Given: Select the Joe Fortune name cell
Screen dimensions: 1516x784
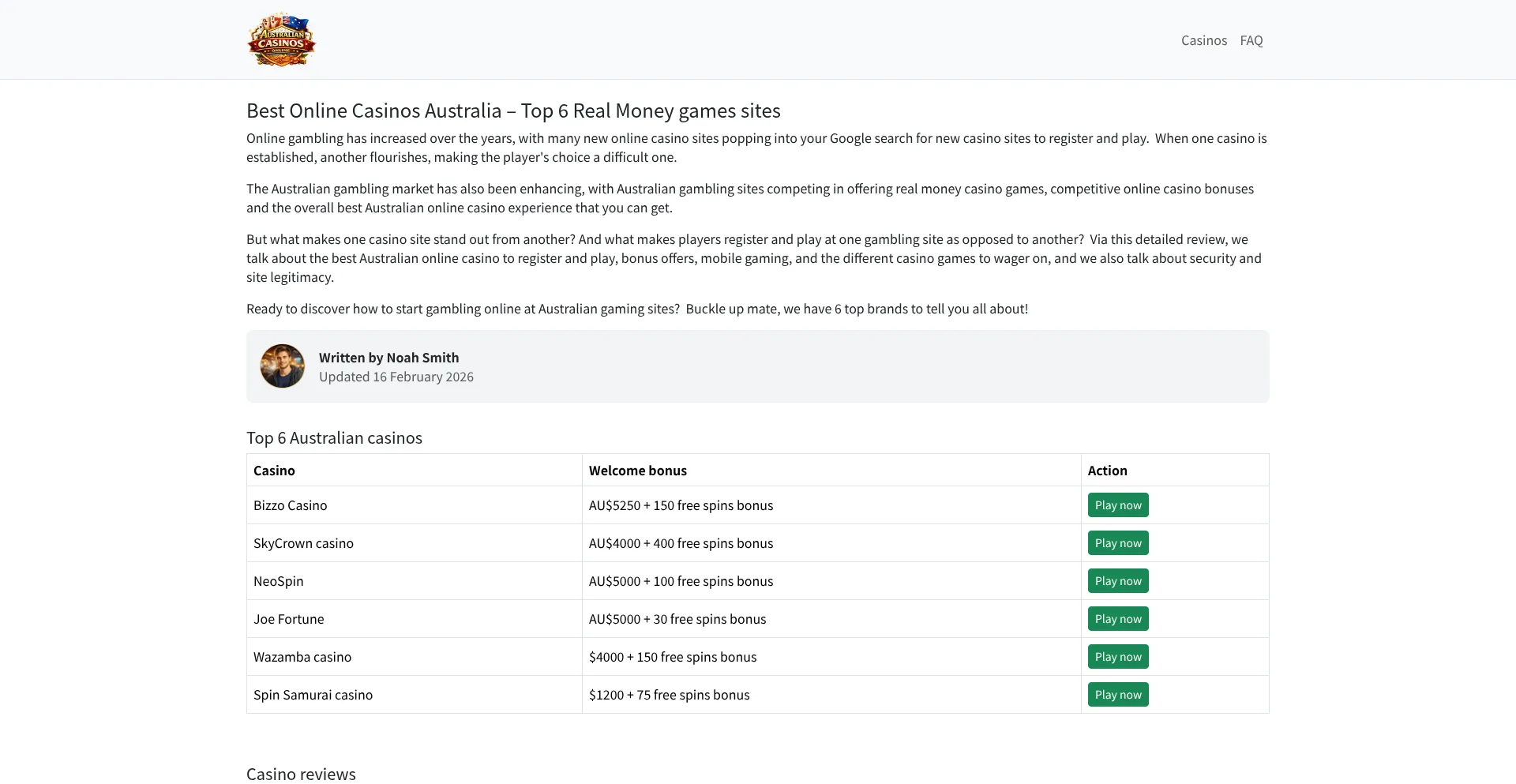Looking at the screenshot, I should click(415, 619).
